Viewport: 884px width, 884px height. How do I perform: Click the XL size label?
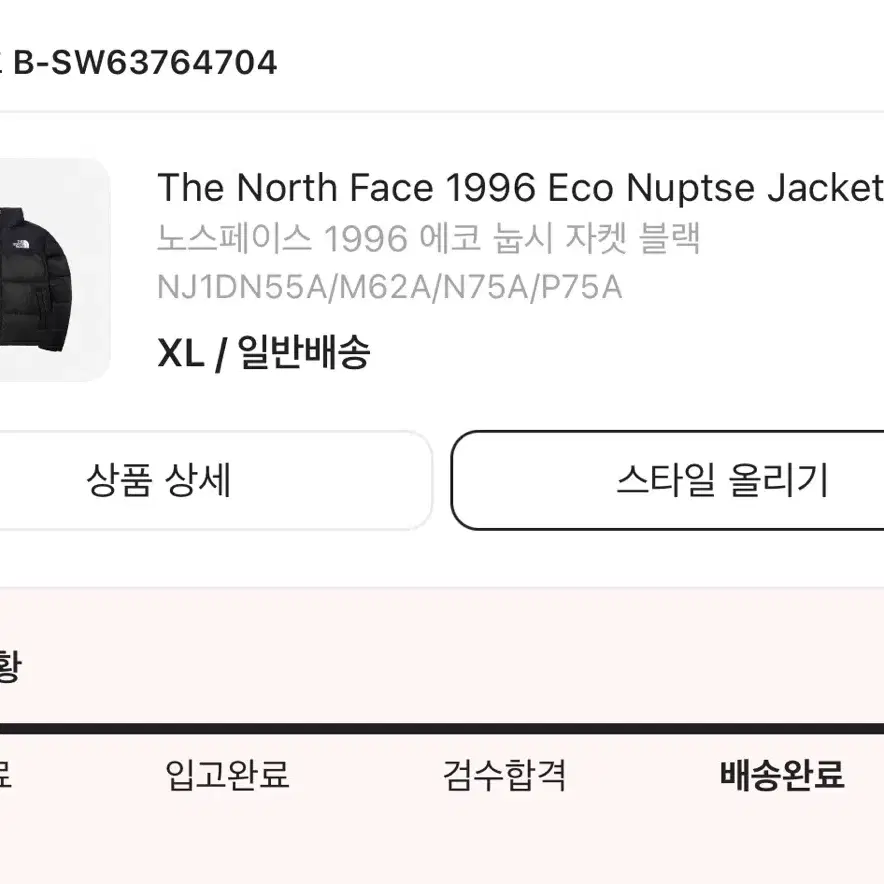pos(180,354)
